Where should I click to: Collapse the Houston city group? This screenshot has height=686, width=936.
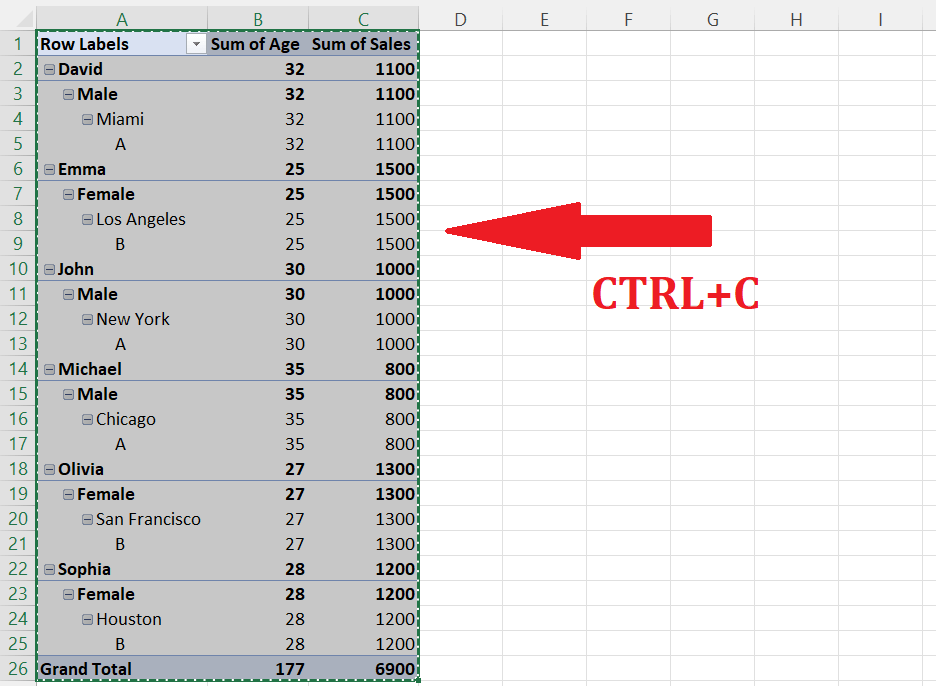(x=86, y=618)
